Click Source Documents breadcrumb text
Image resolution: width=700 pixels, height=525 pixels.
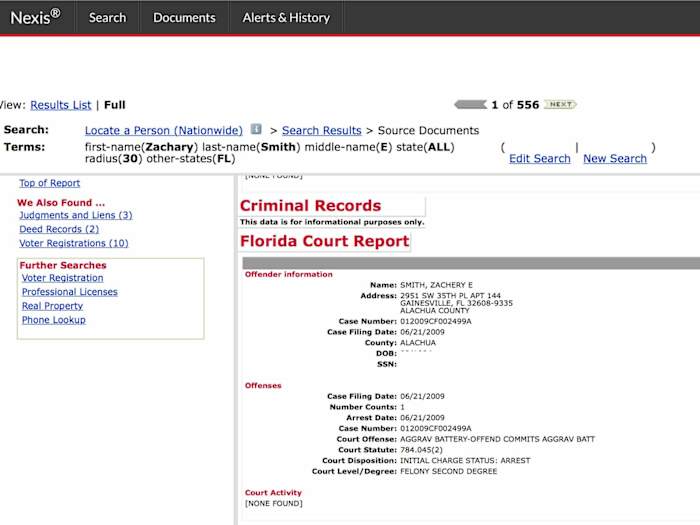tap(428, 130)
